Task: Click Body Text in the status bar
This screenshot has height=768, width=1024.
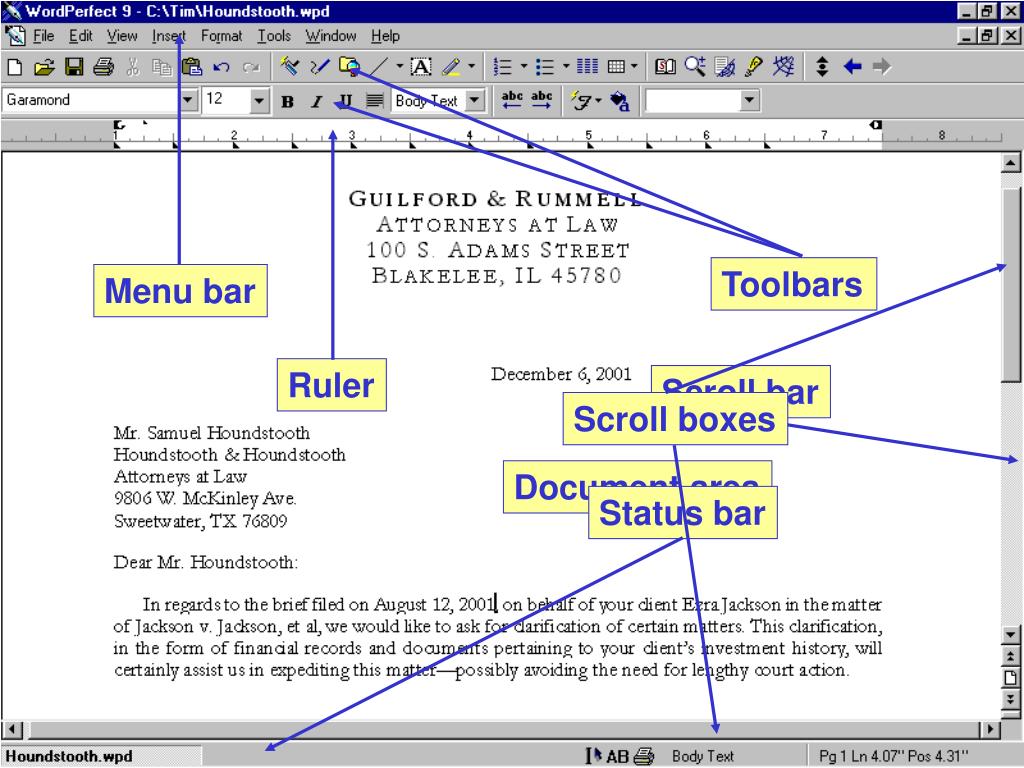Action: pyautogui.click(x=703, y=756)
